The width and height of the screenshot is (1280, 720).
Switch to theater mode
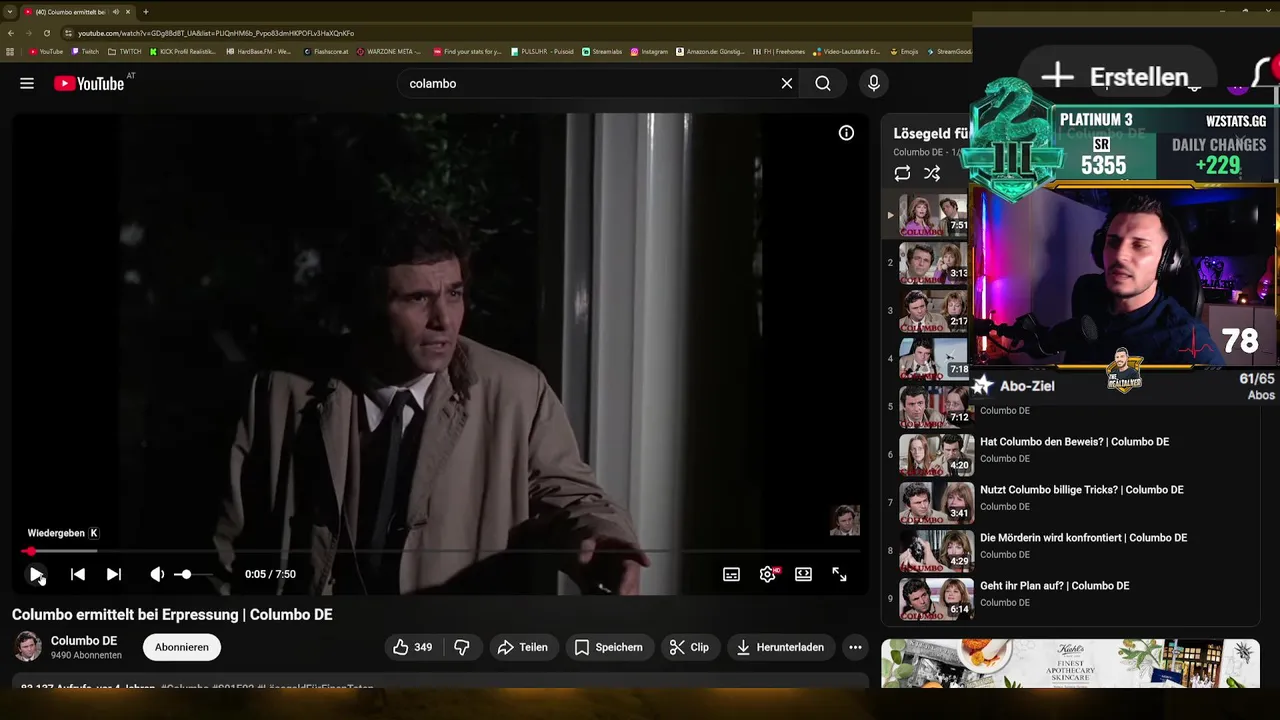[x=803, y=574]
